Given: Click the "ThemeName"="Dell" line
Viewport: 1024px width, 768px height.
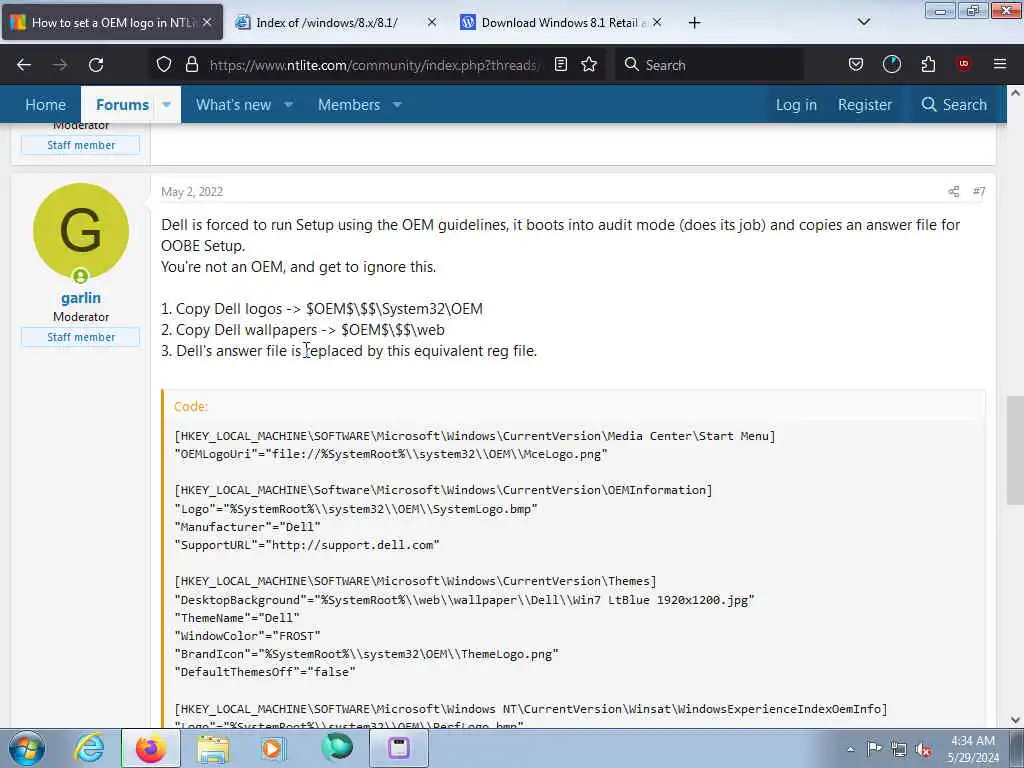Looking at the screenshot, I should point(237,617).
